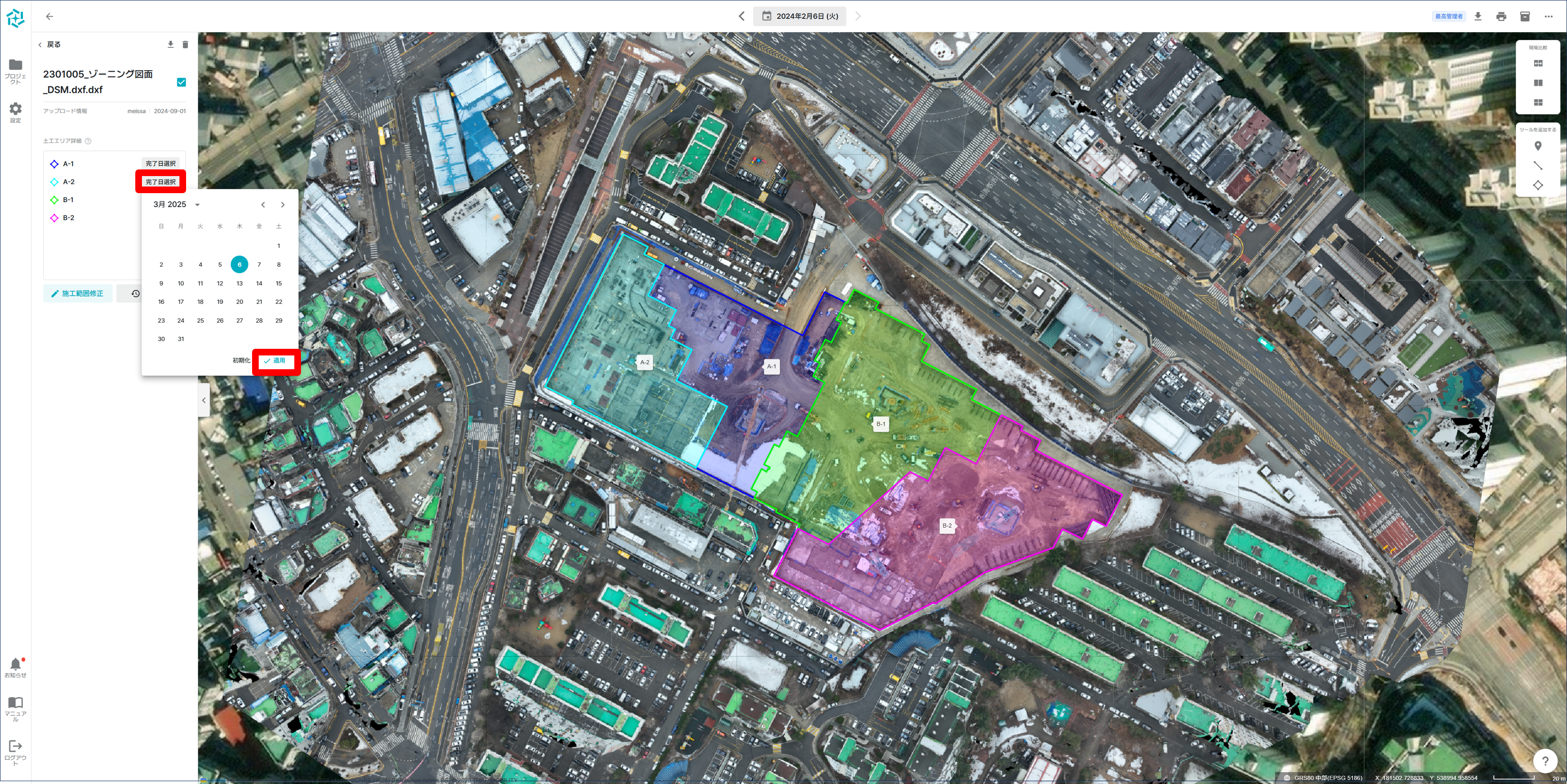This screenshot has height=784, width=1567.
Task: Select March 14 in the calendar
Action: click(259, 283)
